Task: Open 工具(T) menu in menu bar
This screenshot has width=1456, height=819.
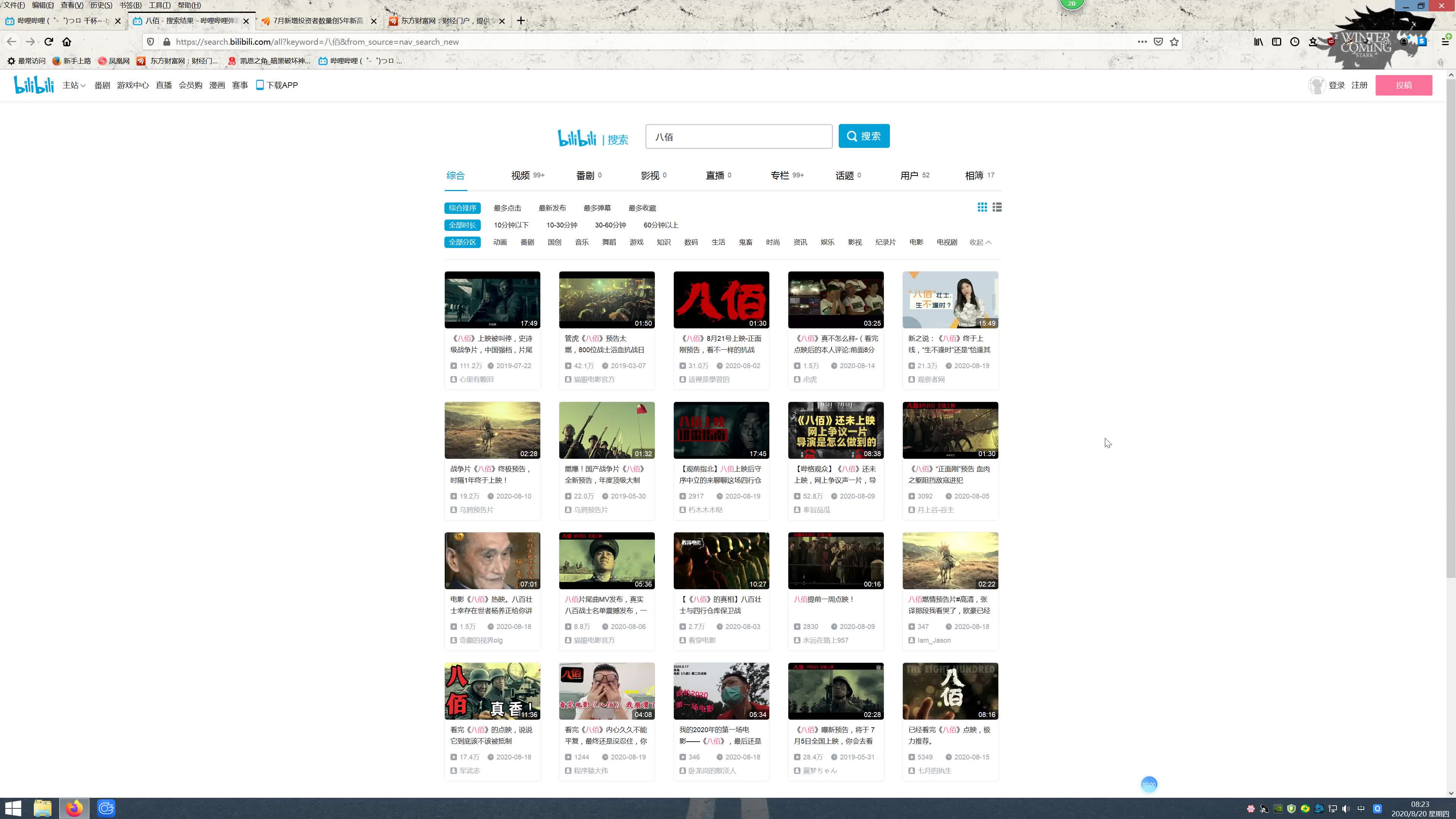Action: (x=159, y=5)
